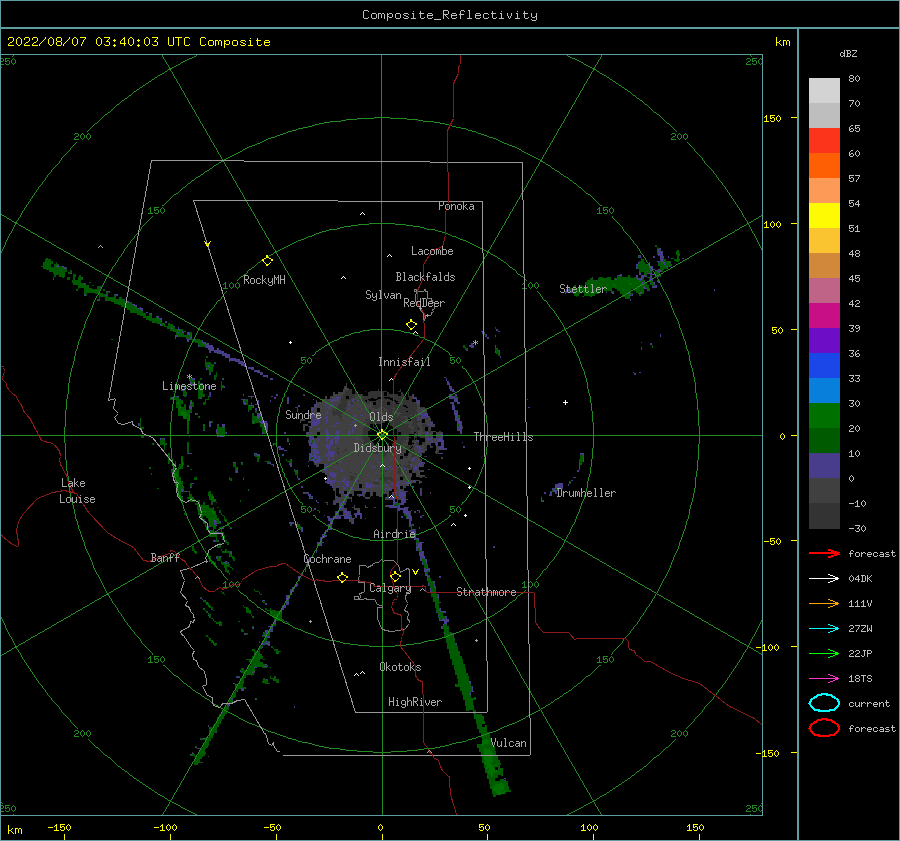Click the Composite_Reflectivity title
900x841 pixels.
[x=450, y=15]
